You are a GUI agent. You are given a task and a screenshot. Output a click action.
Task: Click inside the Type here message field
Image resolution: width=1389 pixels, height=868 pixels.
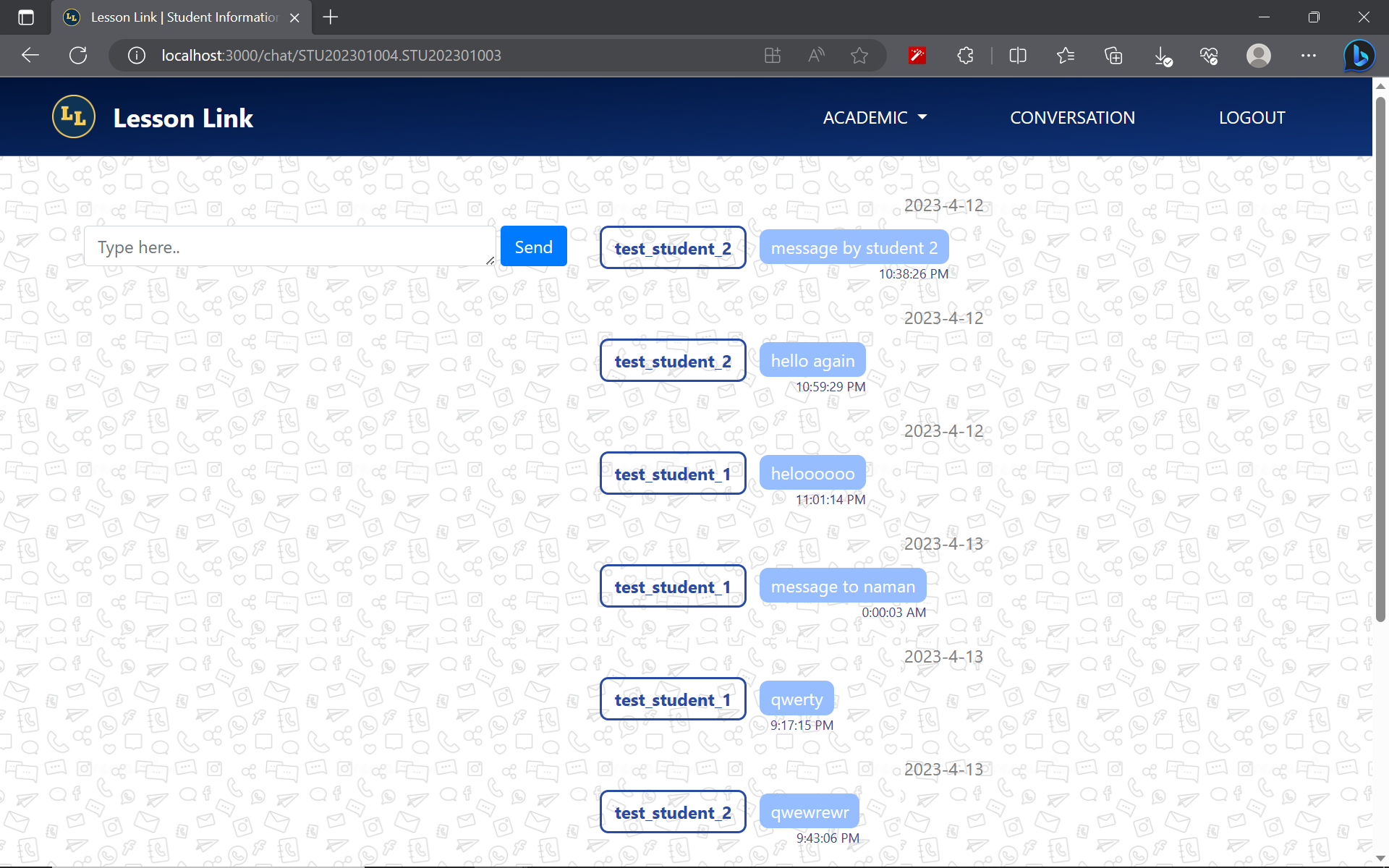coord(289,246)
